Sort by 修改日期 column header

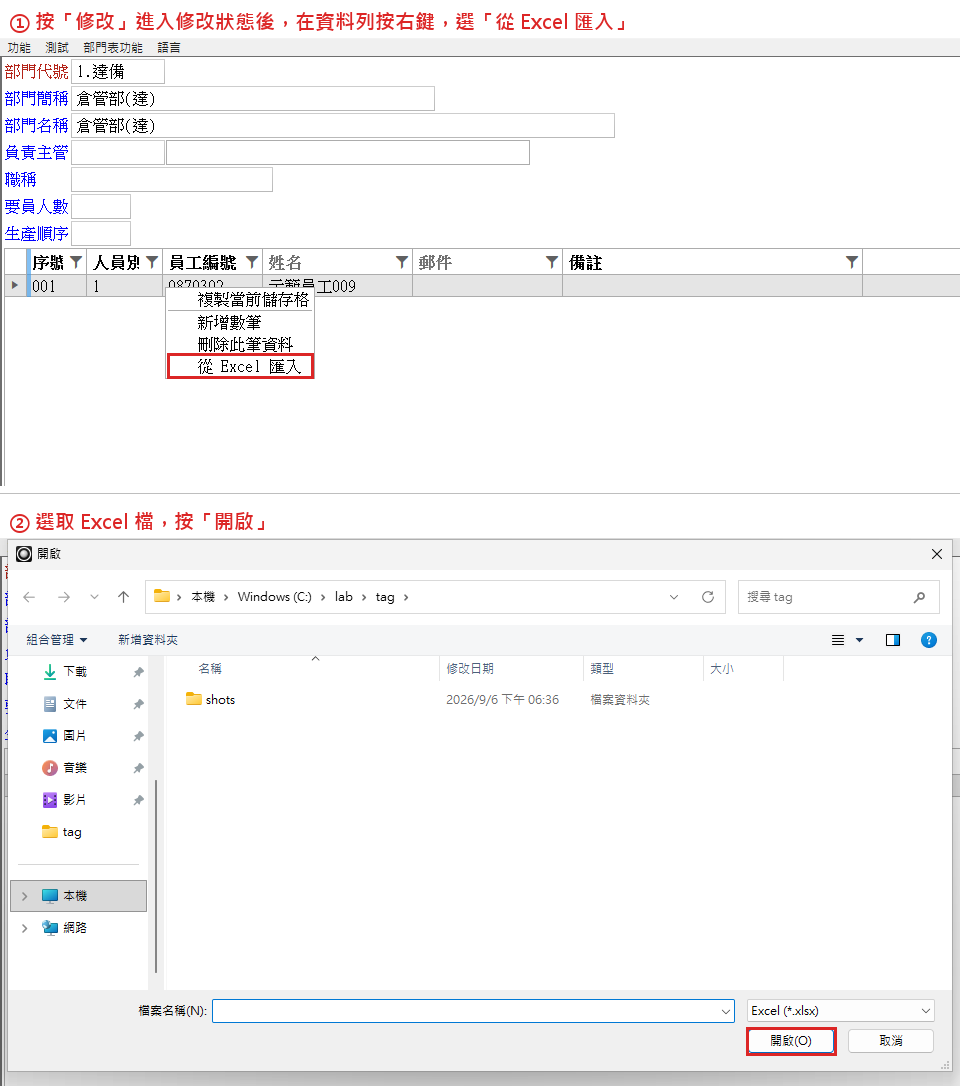click(470, 668)
